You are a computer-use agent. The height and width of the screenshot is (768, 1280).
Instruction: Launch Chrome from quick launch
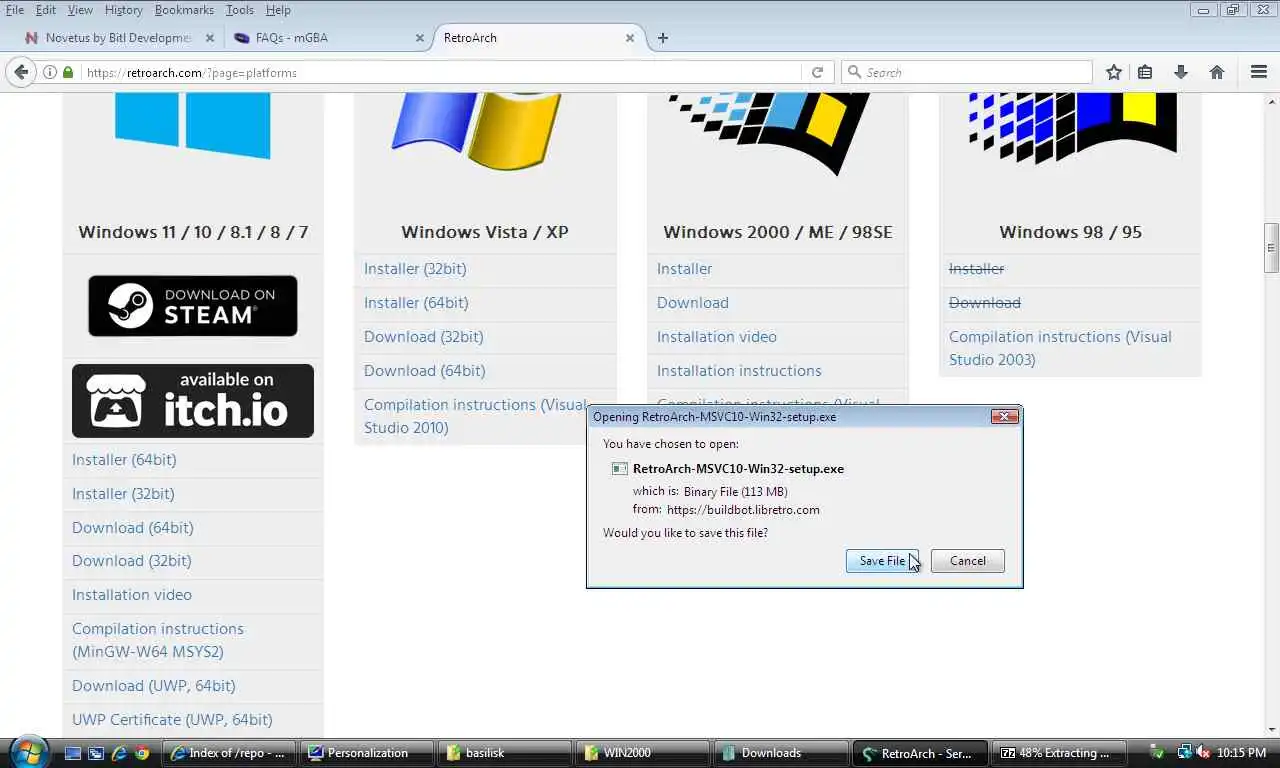(142, 753)
